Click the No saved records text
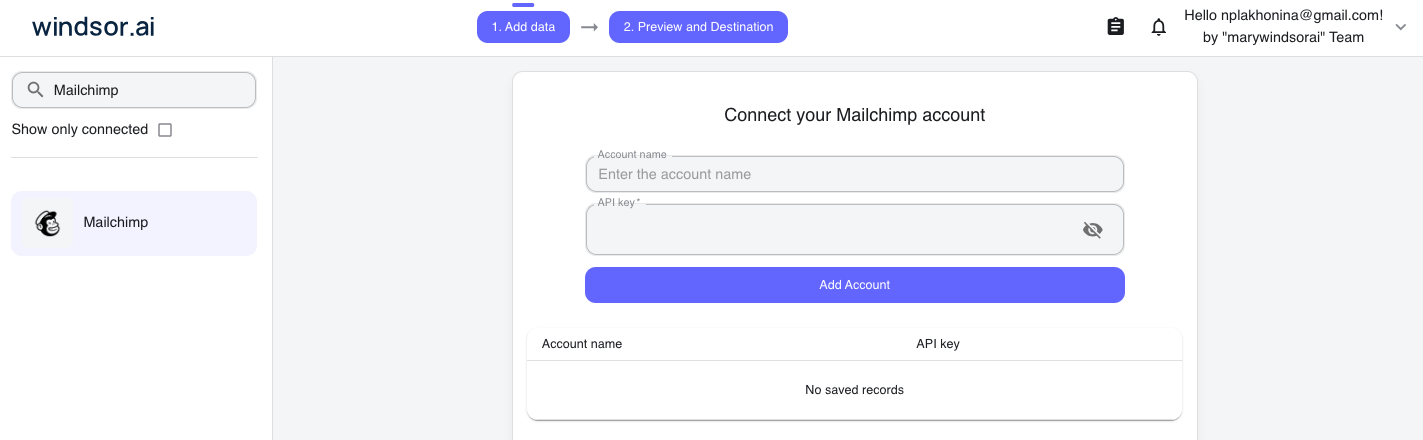1423x440 pixels. pos(854,390)
